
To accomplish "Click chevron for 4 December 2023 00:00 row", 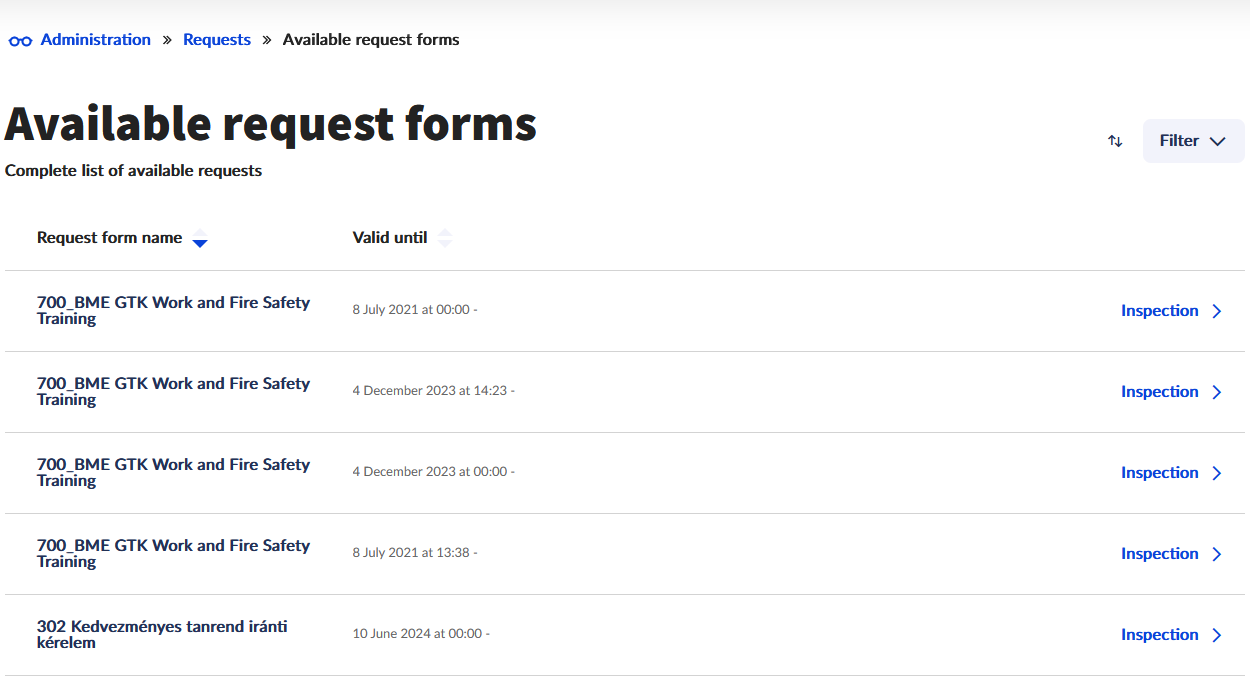I will pos(1217,473).
